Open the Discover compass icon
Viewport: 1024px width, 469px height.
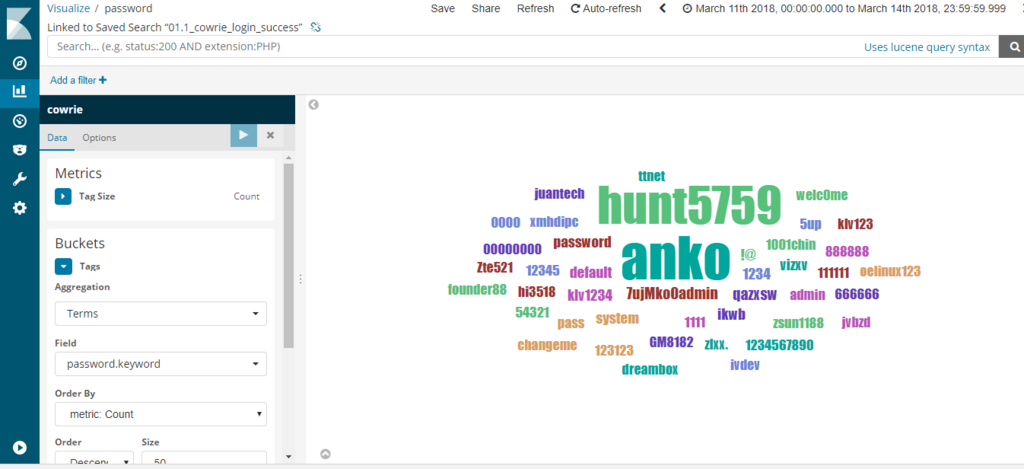pos(20,63)
